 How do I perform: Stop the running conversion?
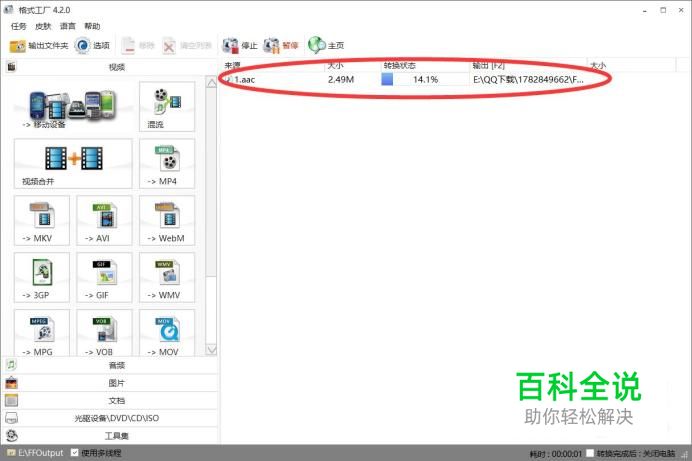tap(240, 45)
